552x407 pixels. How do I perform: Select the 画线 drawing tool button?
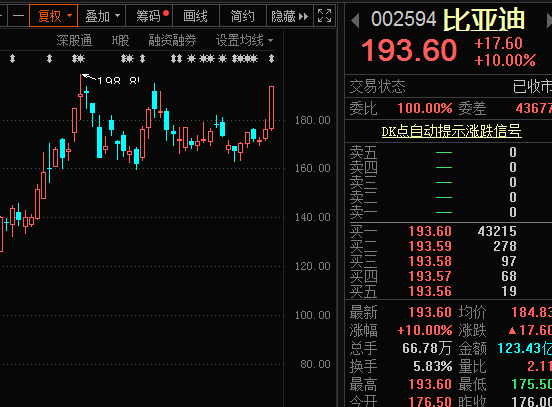[196, 16]
